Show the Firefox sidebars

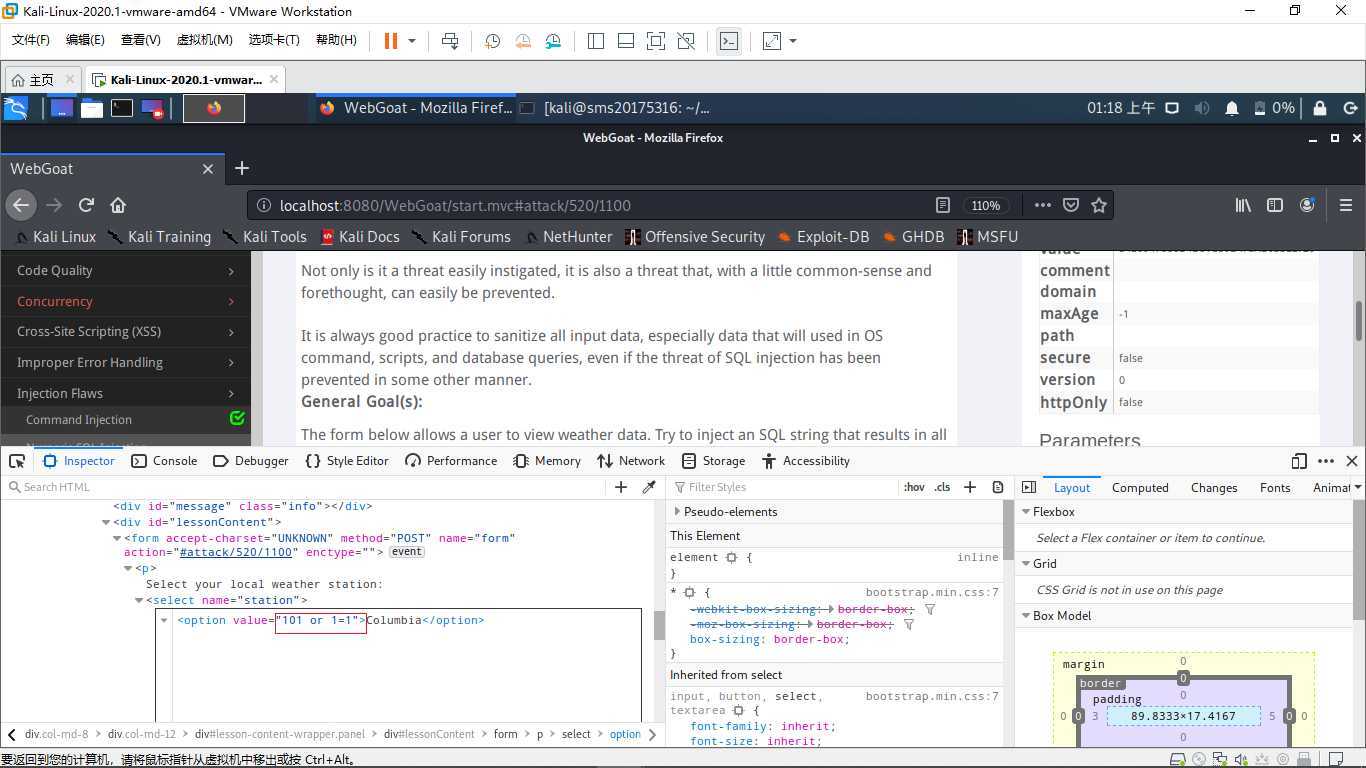click(x=1275, y=205)
